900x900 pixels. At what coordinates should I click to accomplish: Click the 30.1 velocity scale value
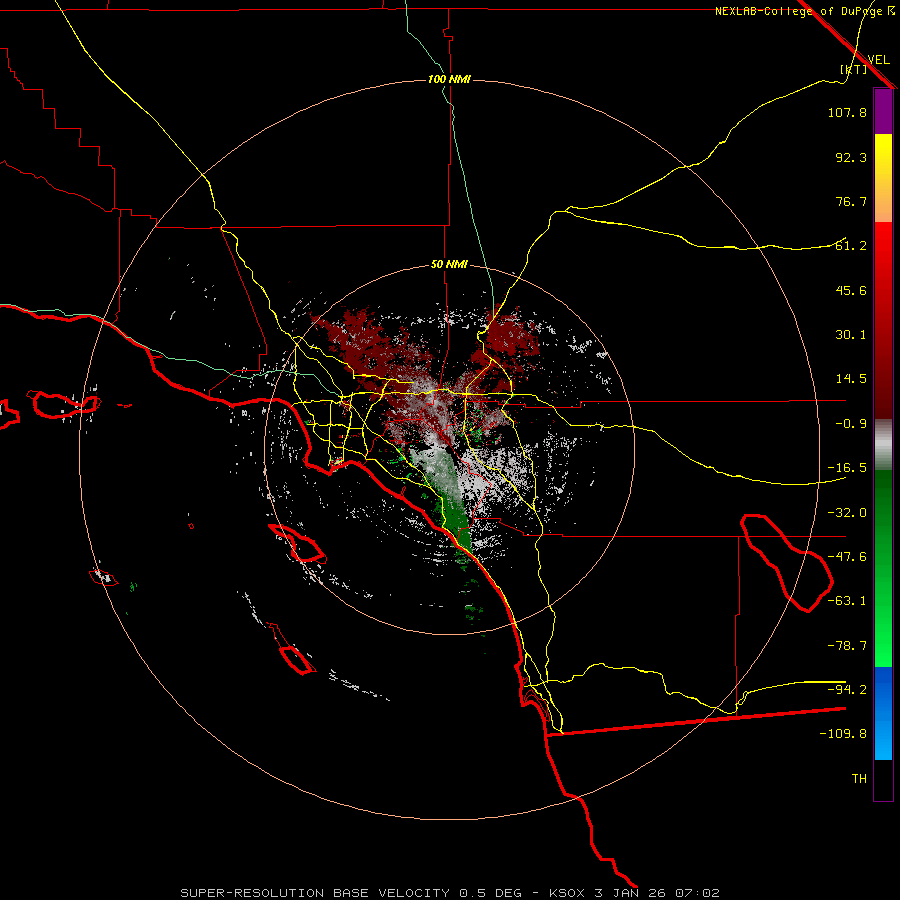click(851, 335)
